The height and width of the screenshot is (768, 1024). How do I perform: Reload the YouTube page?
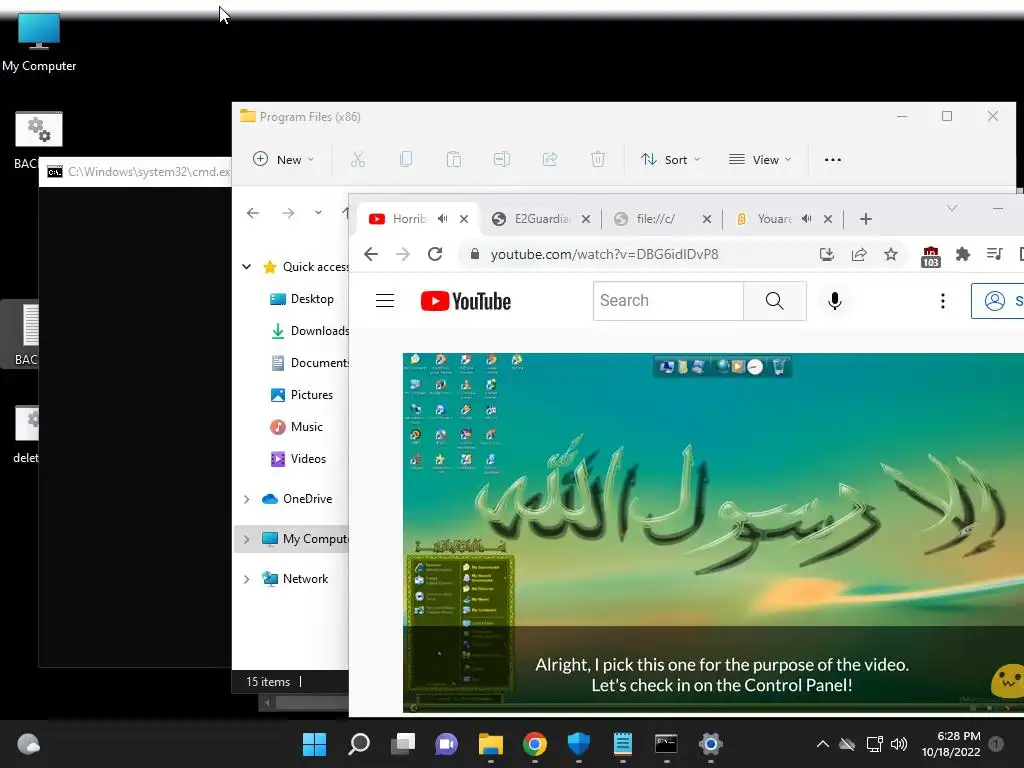[435, 254]
